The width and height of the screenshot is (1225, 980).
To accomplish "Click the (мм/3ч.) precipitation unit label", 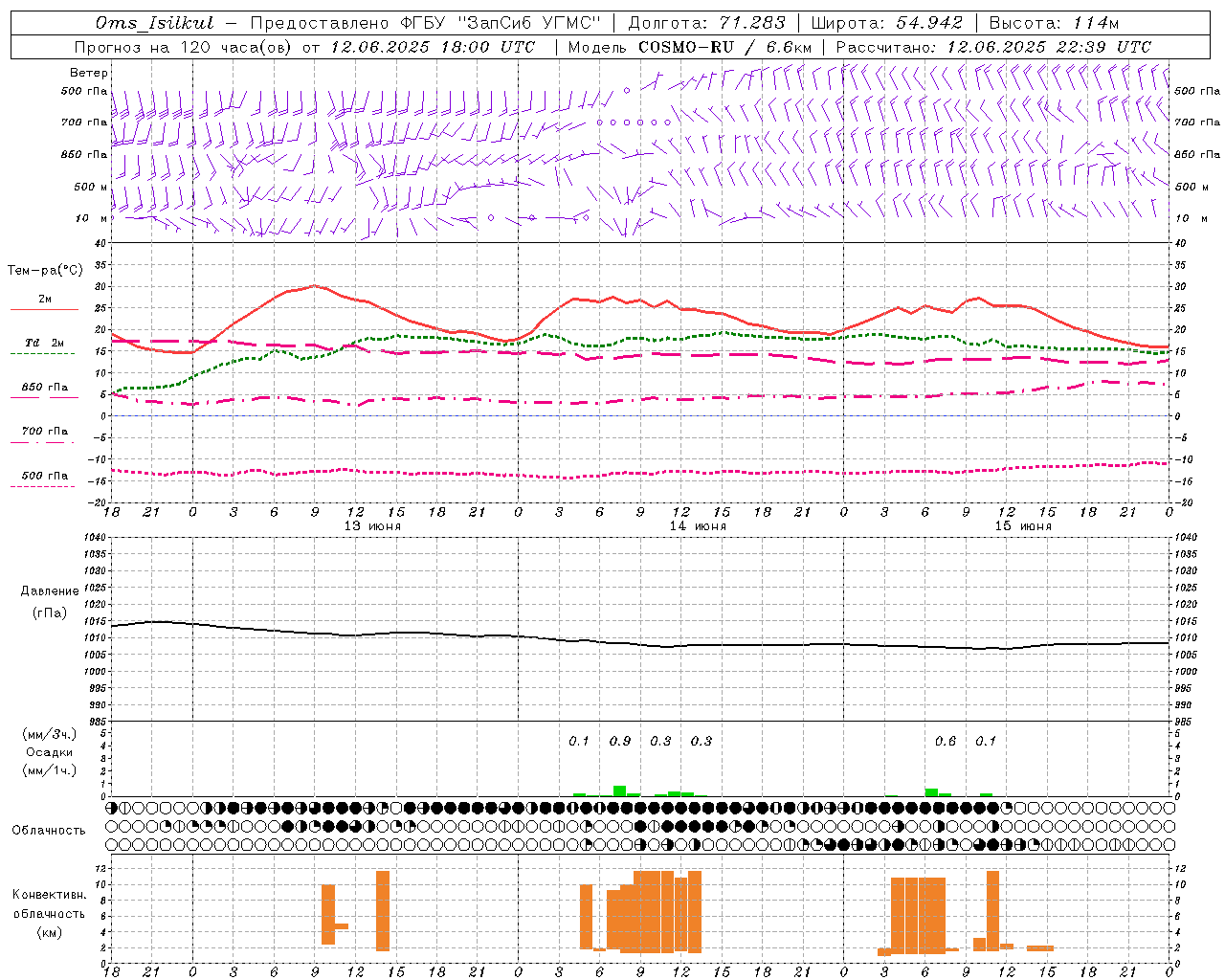I will pyautogui.click(x=50, y=734).
